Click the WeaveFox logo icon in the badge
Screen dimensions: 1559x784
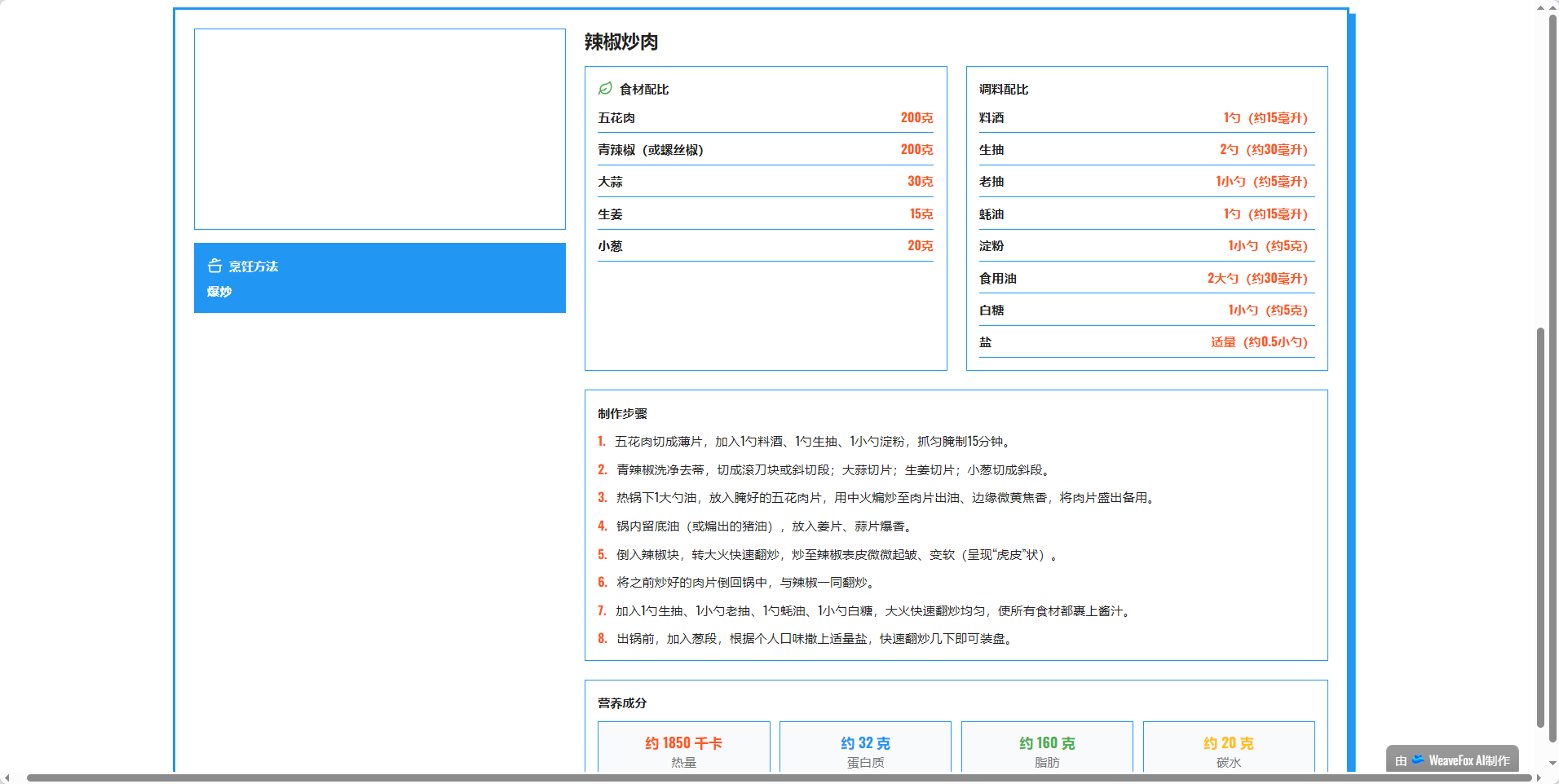click(x=1418, y=760)
